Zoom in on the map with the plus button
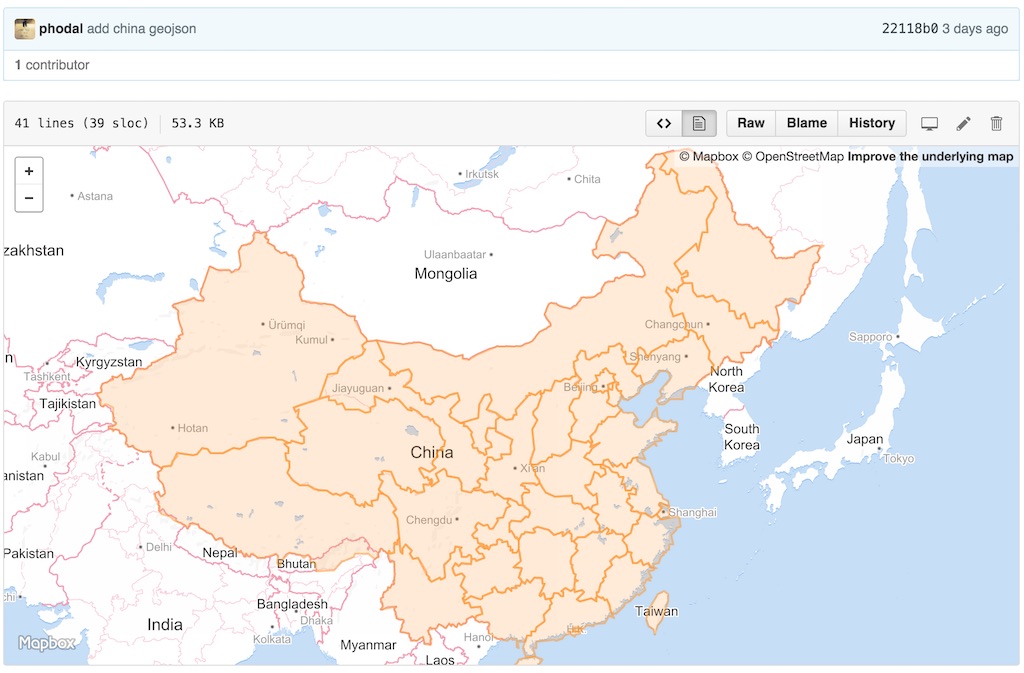Screen dimensions: 1024x673 [29, 171]
